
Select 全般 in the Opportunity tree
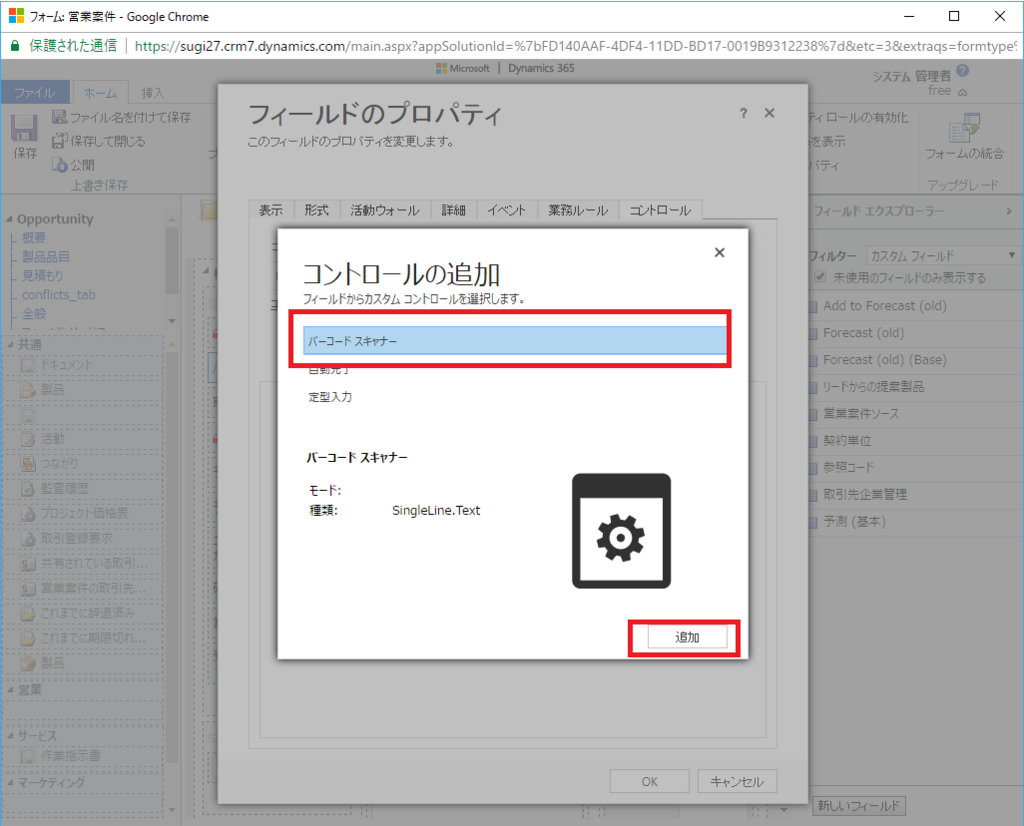pos(34,313)
